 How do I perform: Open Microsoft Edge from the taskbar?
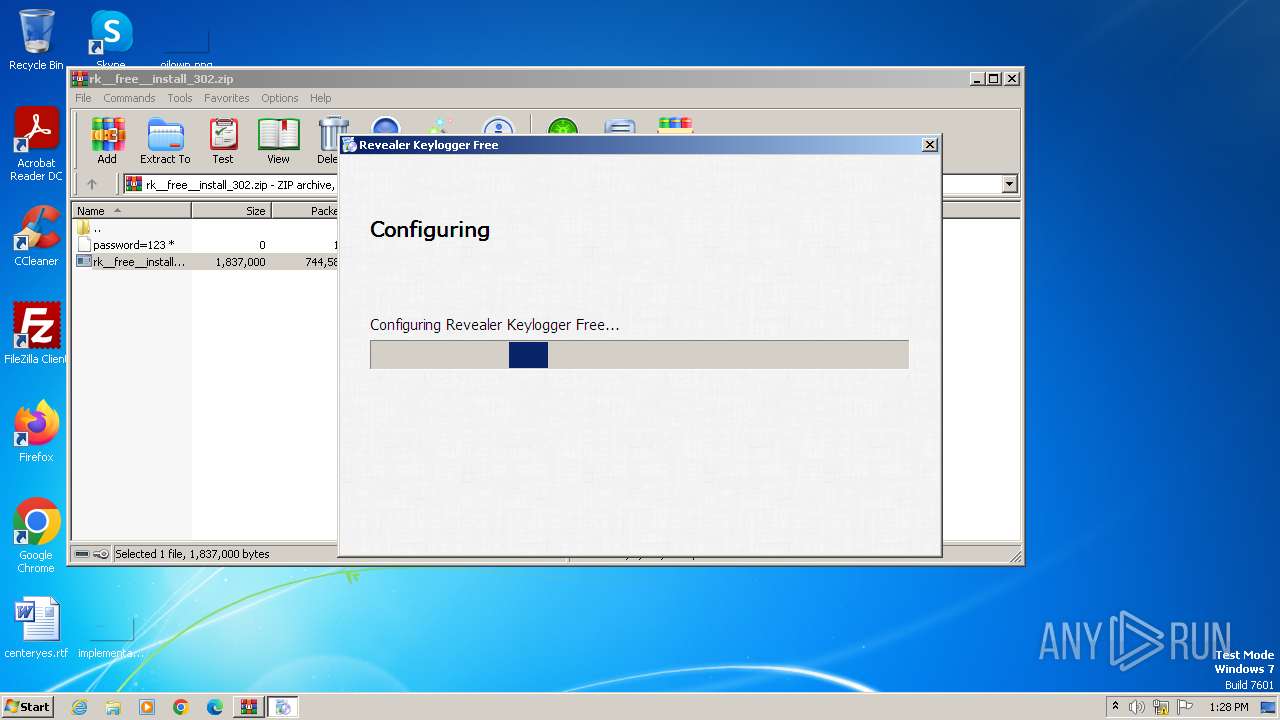click(215, 707)
